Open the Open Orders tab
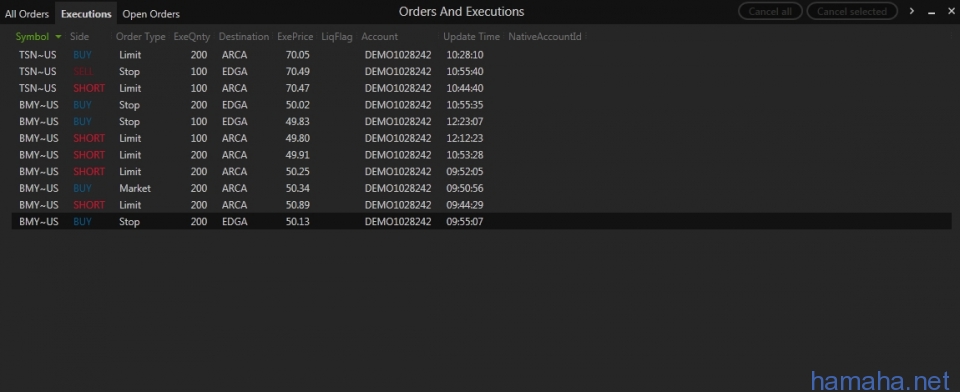This screenshot has width=960, height=392. pos(151,13)
